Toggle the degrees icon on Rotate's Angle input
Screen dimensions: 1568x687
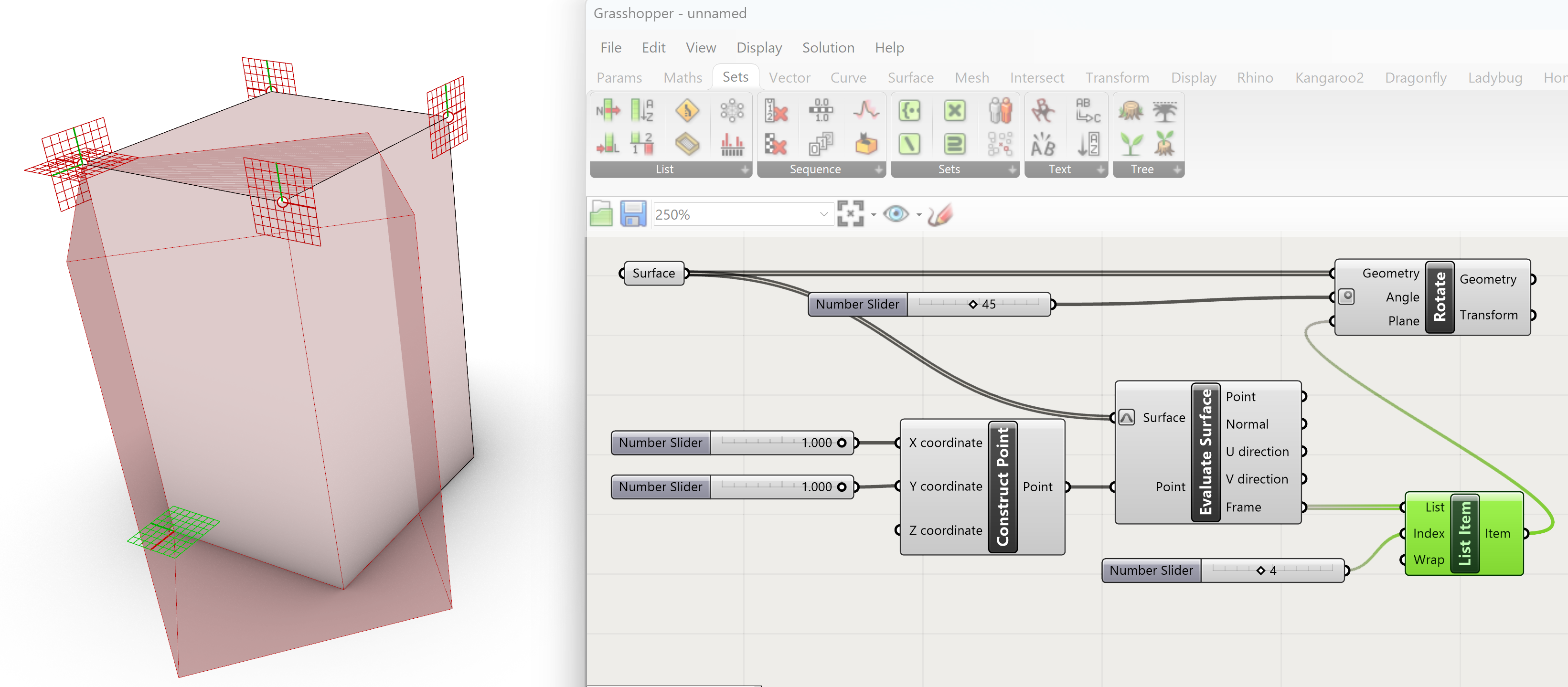coord(1346,296)
